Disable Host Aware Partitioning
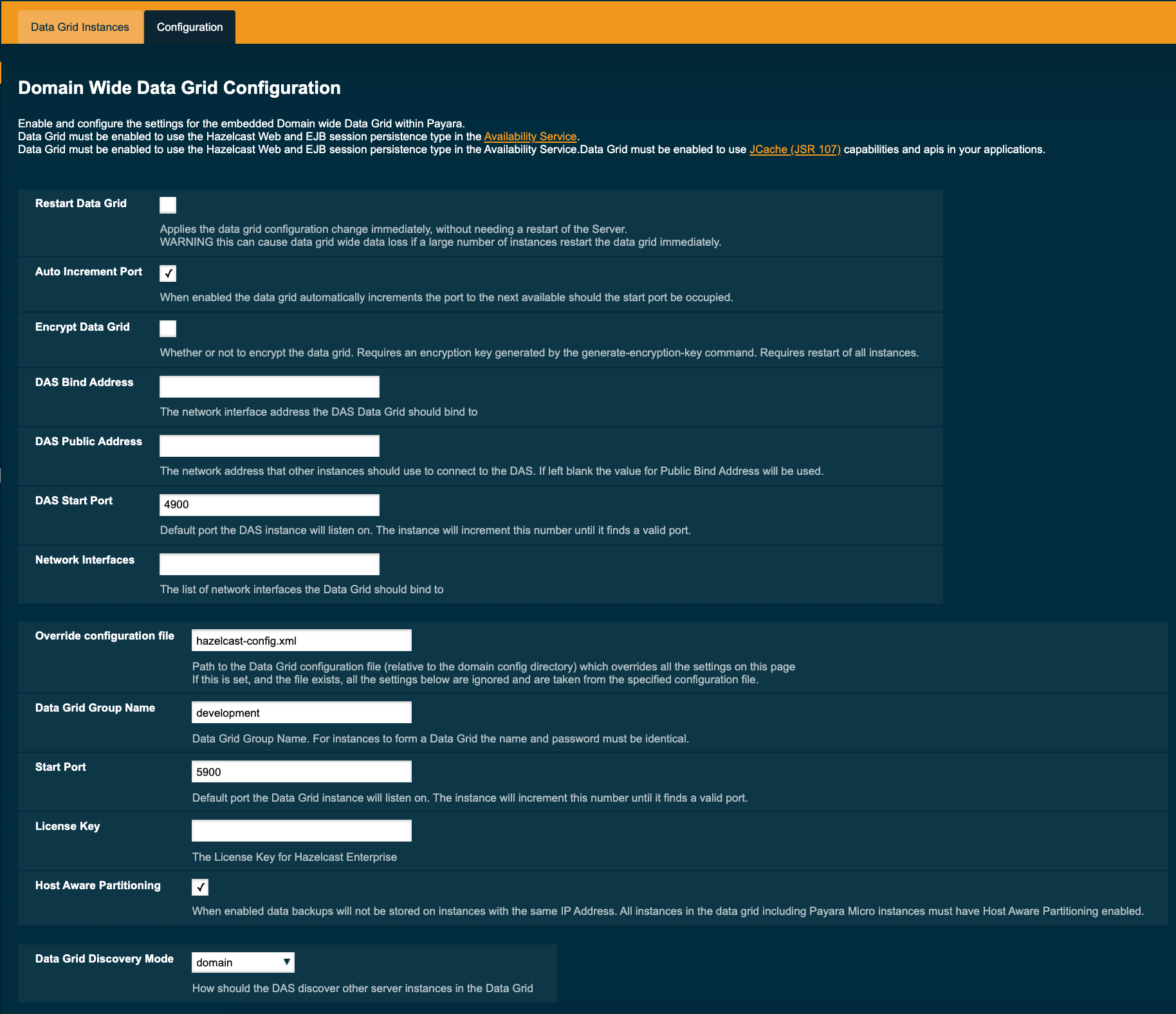Image resolution: width=1176 pixels, height=1014 pixels. pyautogui.click(x=199, y=887)
